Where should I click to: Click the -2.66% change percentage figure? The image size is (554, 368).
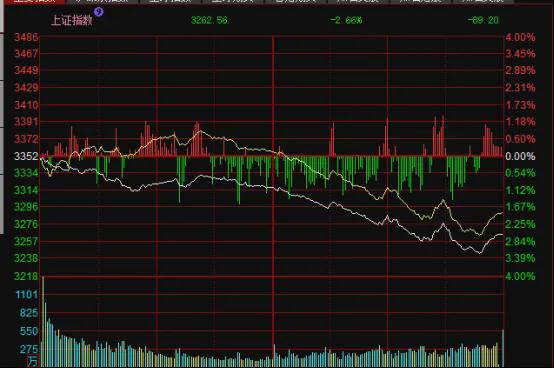coord(346,20)
